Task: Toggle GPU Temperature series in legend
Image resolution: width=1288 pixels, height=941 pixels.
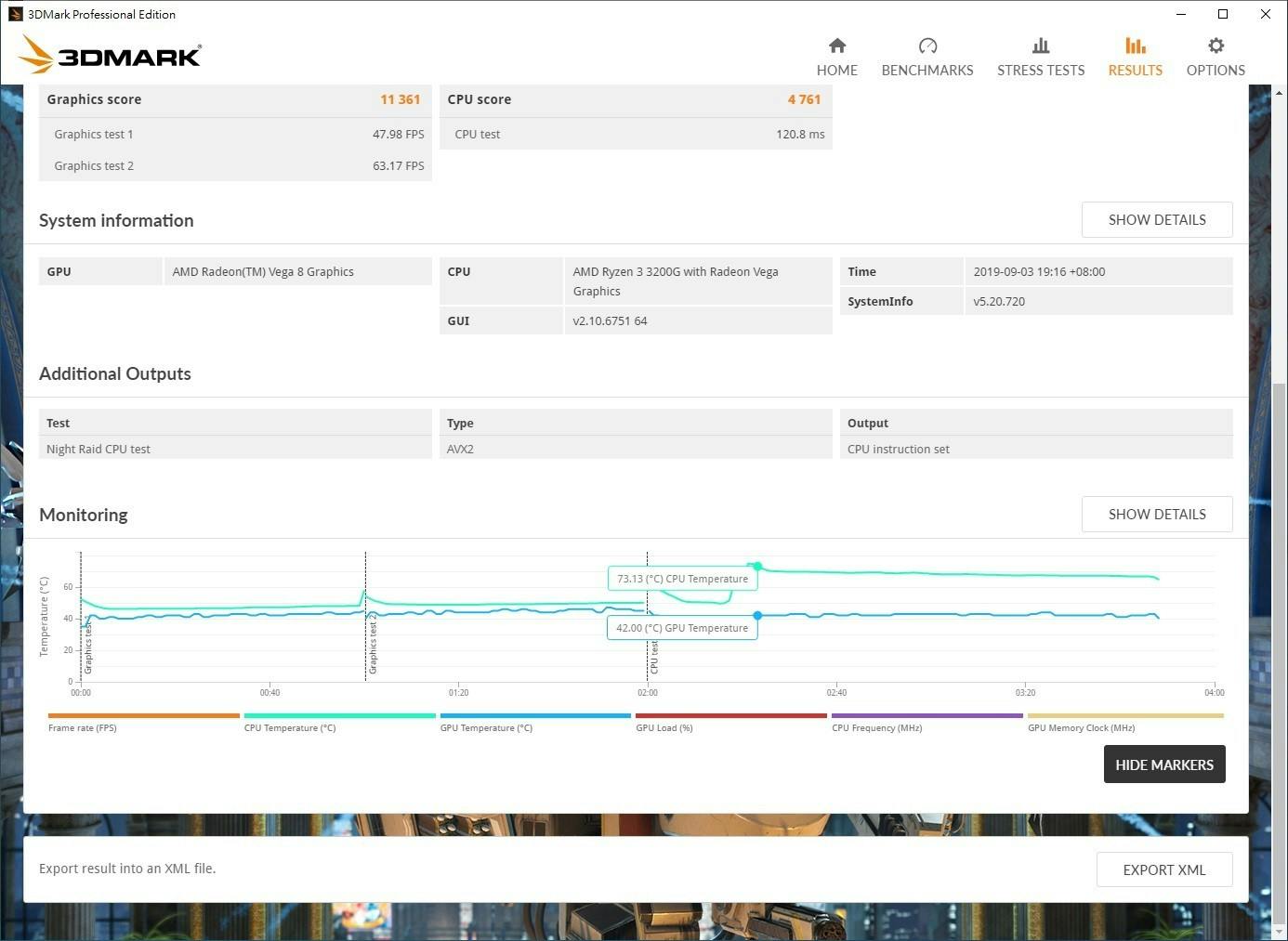Action: click(x=535, y=716)
